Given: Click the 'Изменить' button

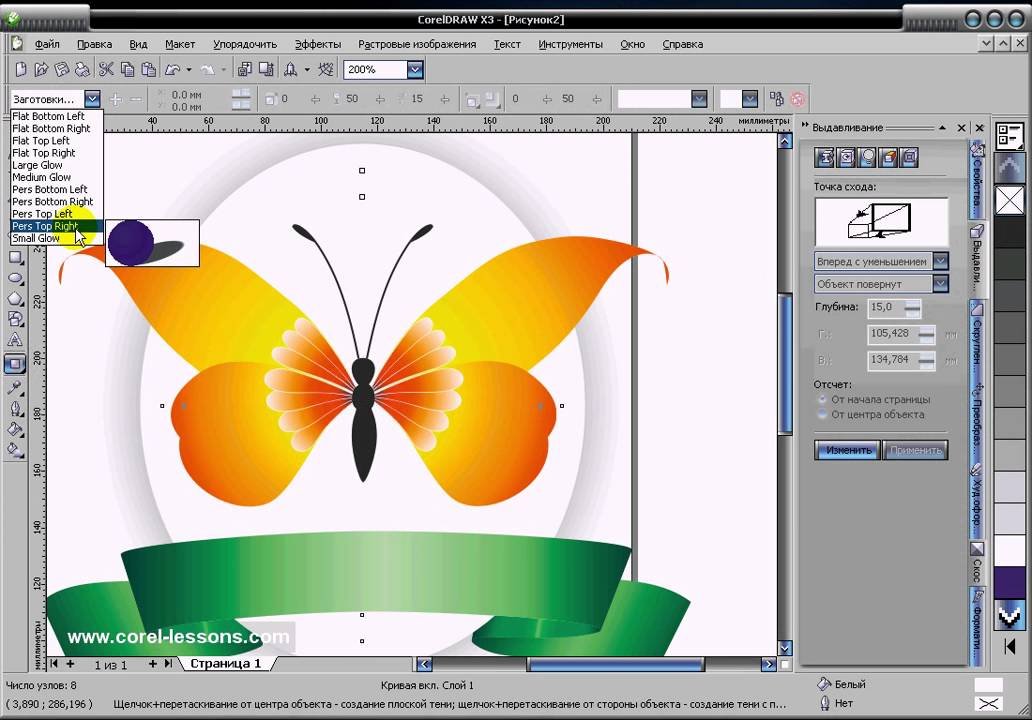Looking at the screenshot, I should (848, 450).
